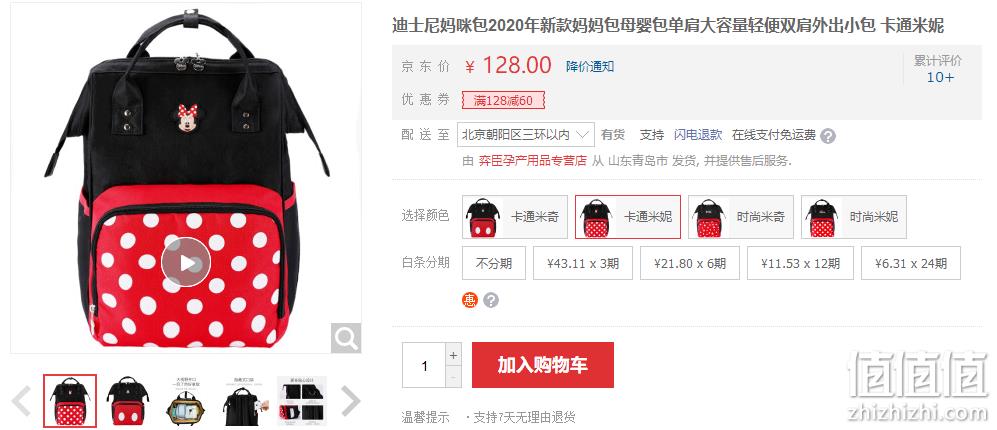Choose the 时尚米妮 color option
The height and width of the screenshot is (430, 997).
click(x=854, y=217)
